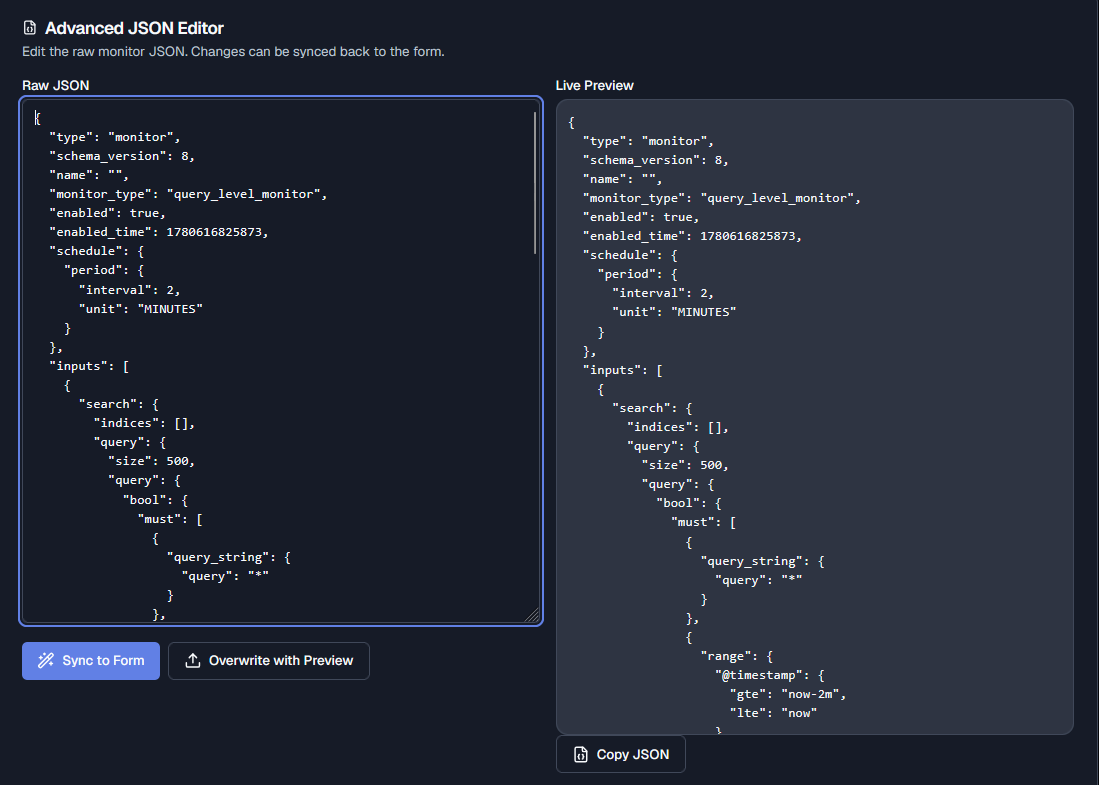Viewport: 1099px width, 785px height.
Task: Click "bool": { line in Raw JSON
Action: (x=155, y=500)
